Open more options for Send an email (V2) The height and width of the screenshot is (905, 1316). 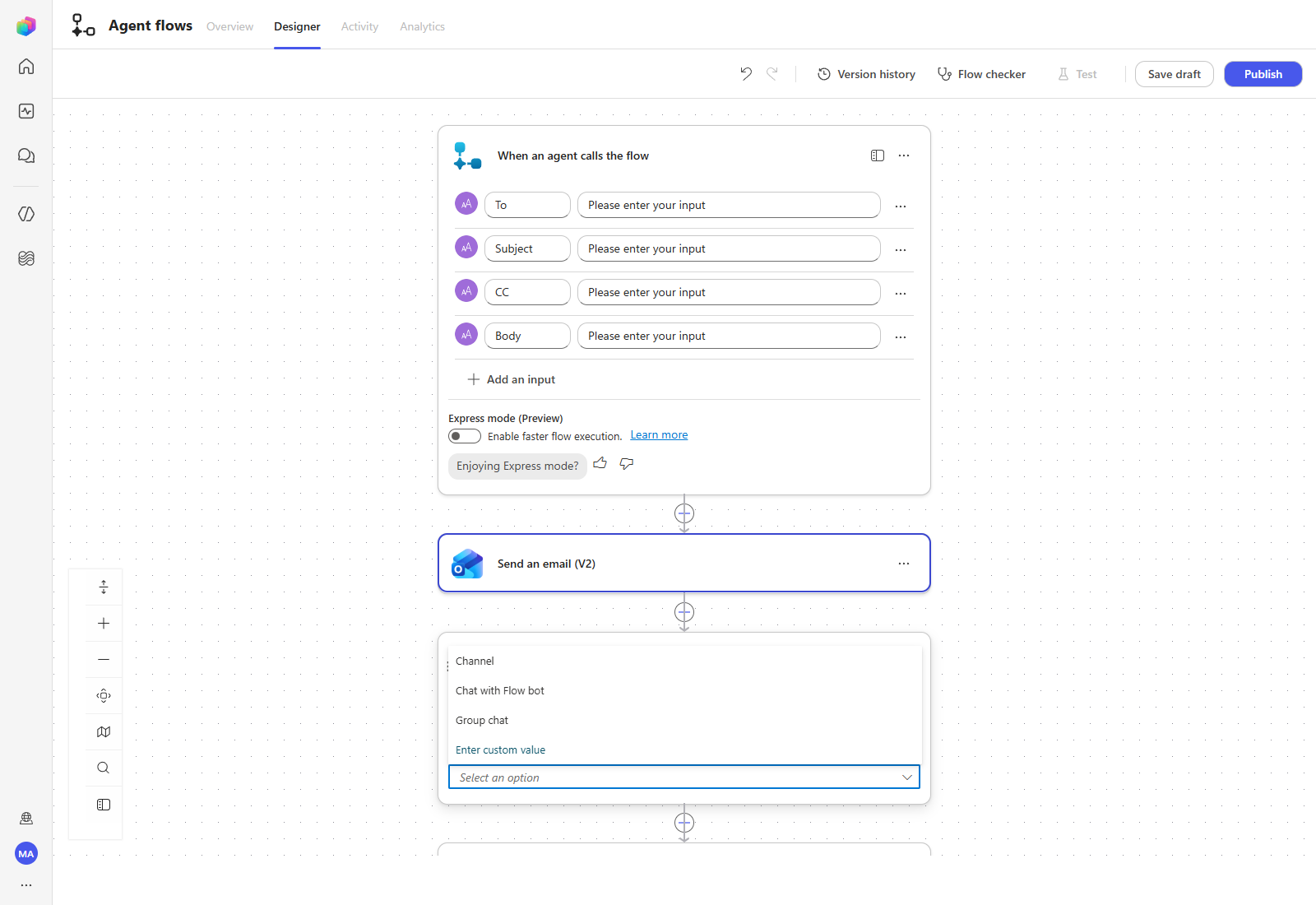[904, 564]
